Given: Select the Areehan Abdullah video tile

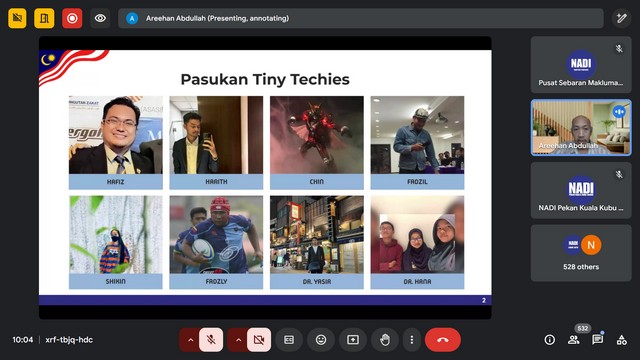Looking at the screenshot, I should pos(581,127).
